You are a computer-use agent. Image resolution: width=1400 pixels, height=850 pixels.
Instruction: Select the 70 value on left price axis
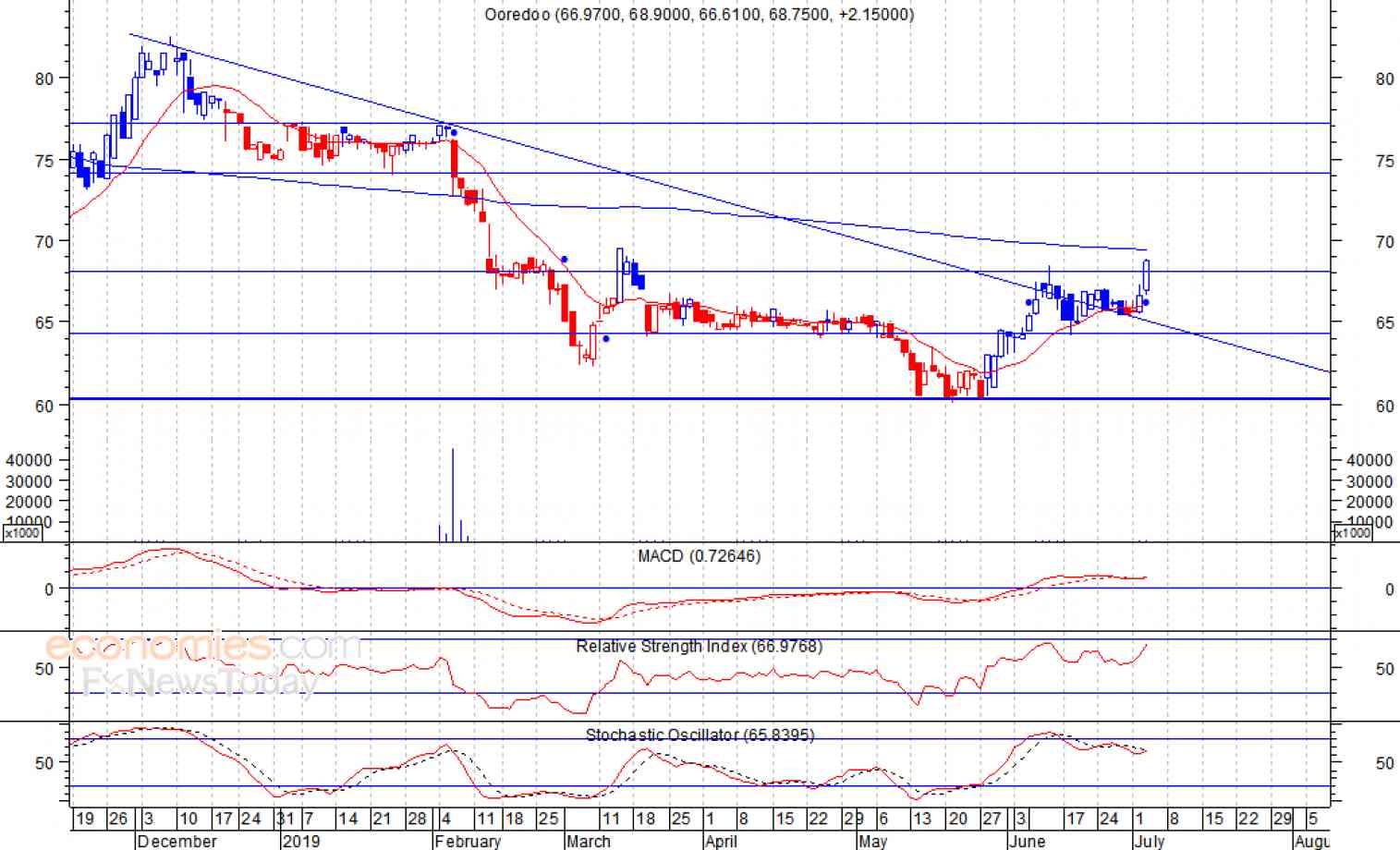[44, 242]
